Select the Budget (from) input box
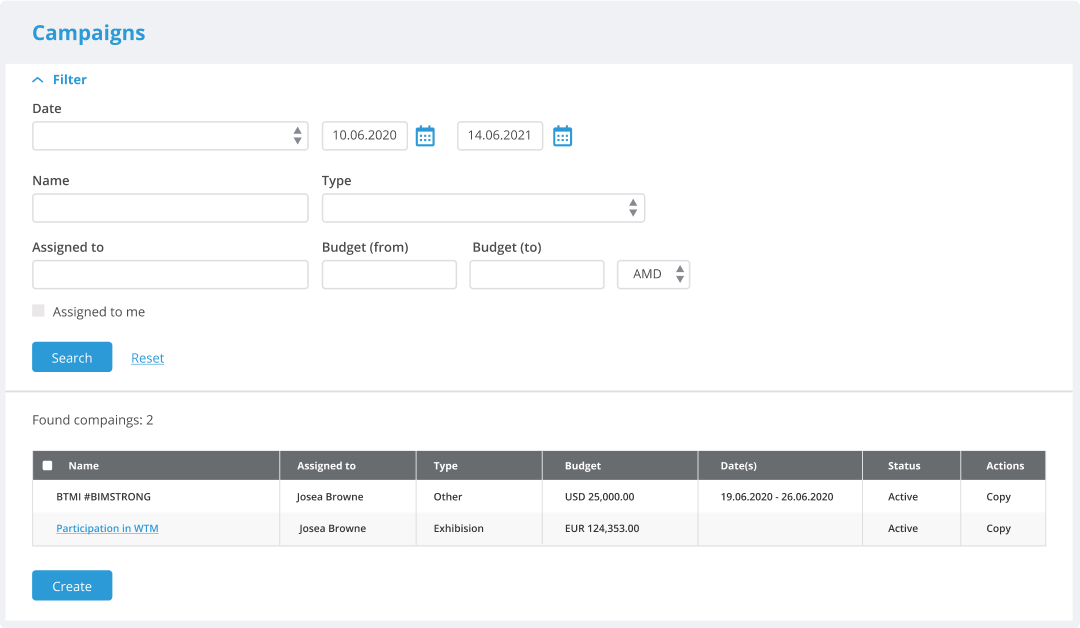 [x=389, y=274]
